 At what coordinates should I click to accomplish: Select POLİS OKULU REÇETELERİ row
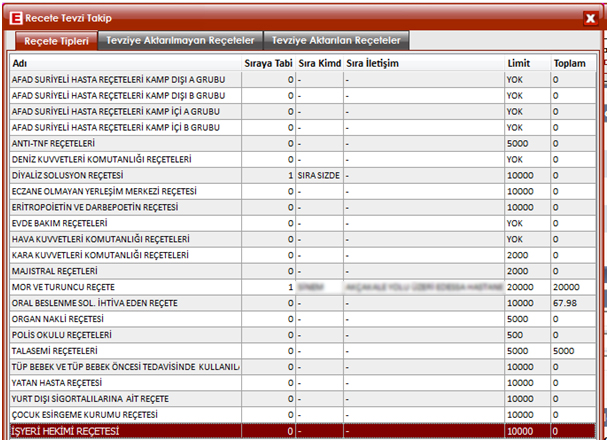pos(303,335)
